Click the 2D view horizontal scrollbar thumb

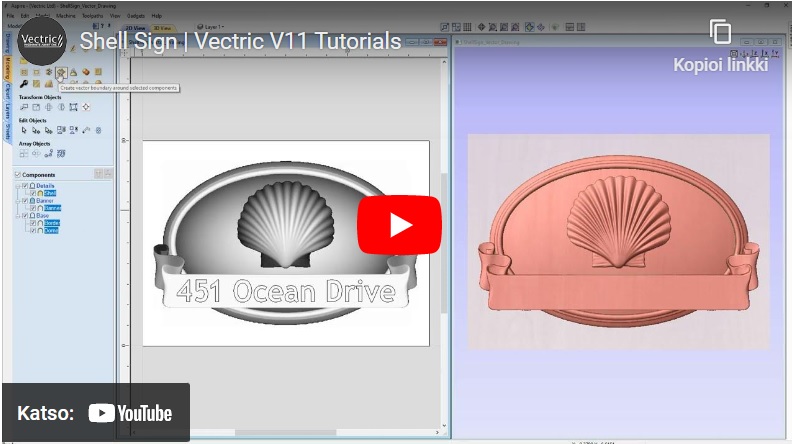click(x=285, y=432)
